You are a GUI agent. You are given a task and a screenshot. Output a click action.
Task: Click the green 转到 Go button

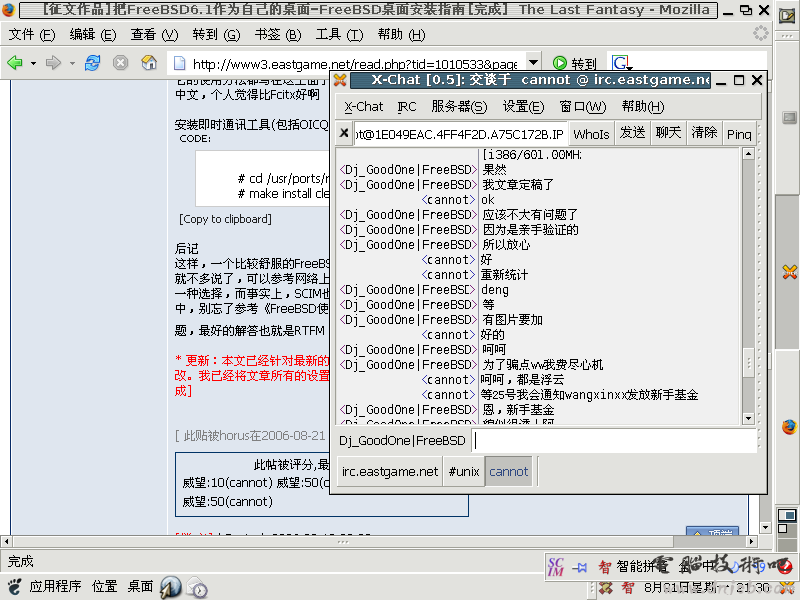(575, 63)
